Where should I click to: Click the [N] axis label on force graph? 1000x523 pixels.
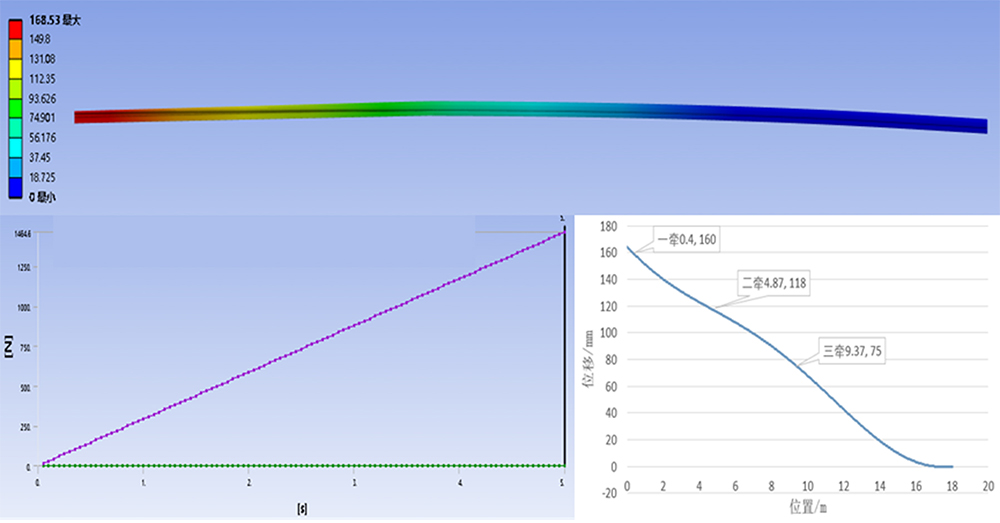(8, 347)
